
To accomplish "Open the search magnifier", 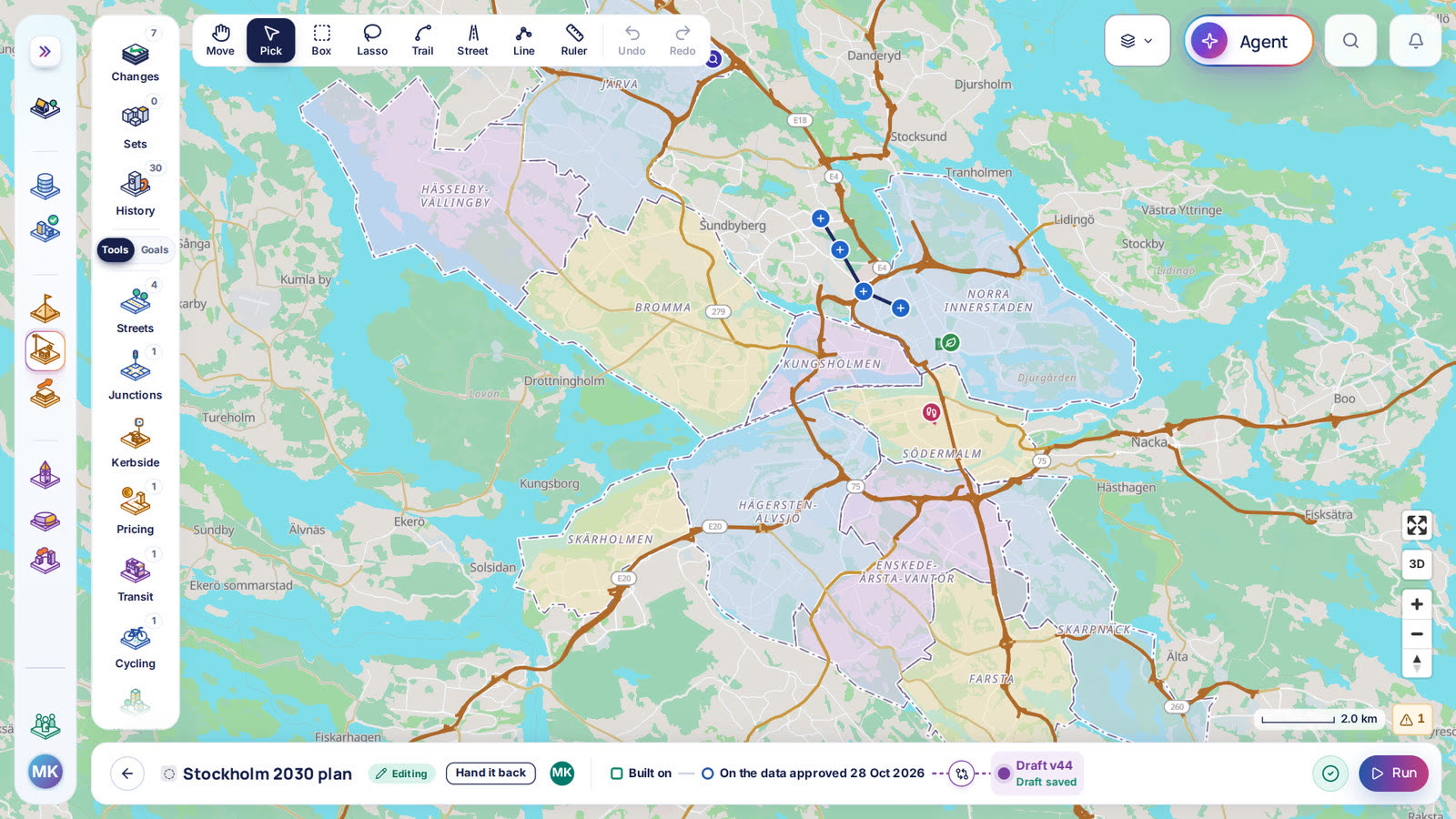I will (1350, 41).
